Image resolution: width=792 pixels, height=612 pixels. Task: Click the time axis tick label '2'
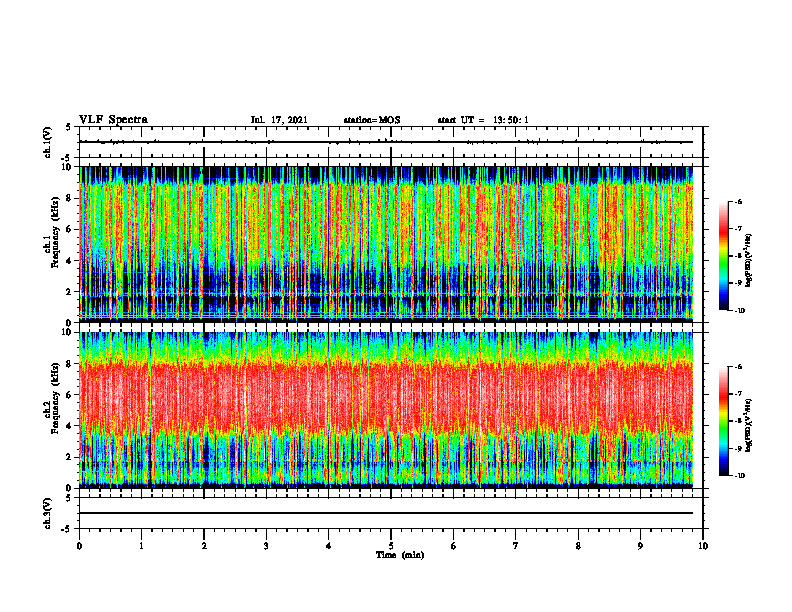pos(204,546)
